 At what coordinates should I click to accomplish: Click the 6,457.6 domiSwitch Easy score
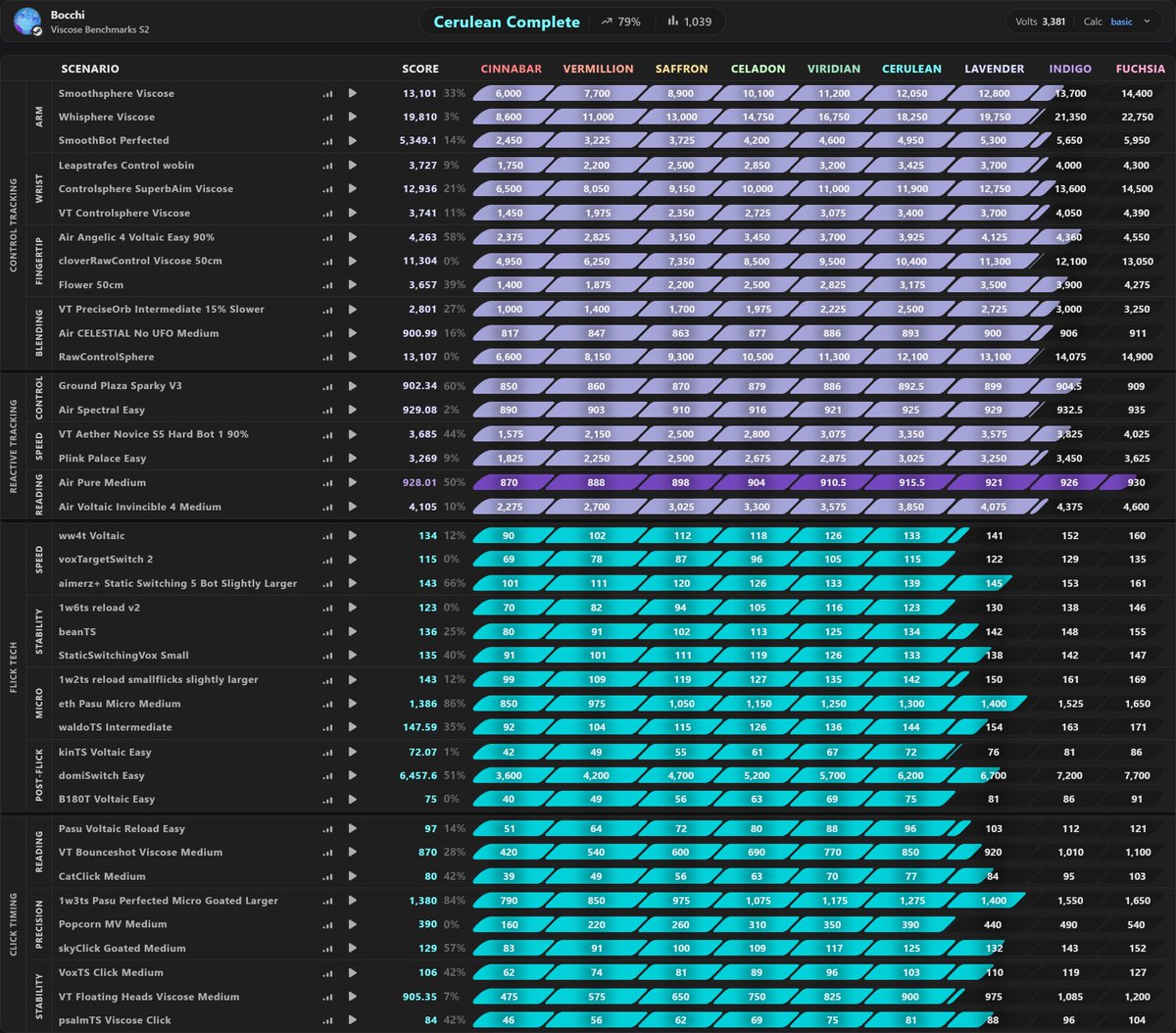[x=419, y=776]
